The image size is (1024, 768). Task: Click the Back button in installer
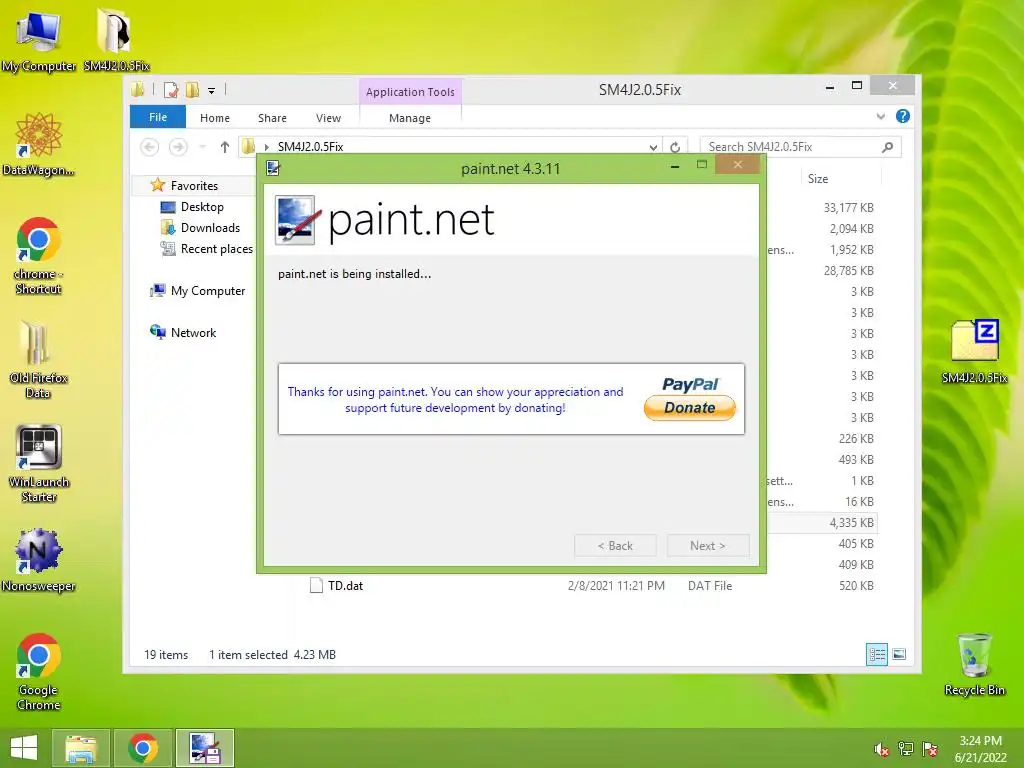coord(615,545)
